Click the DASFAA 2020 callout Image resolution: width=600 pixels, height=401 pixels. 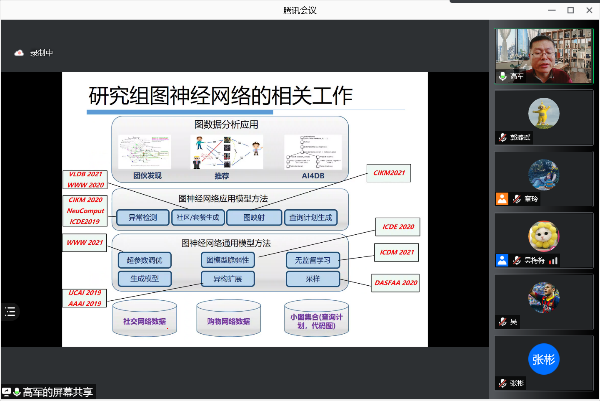pos(396,283)
